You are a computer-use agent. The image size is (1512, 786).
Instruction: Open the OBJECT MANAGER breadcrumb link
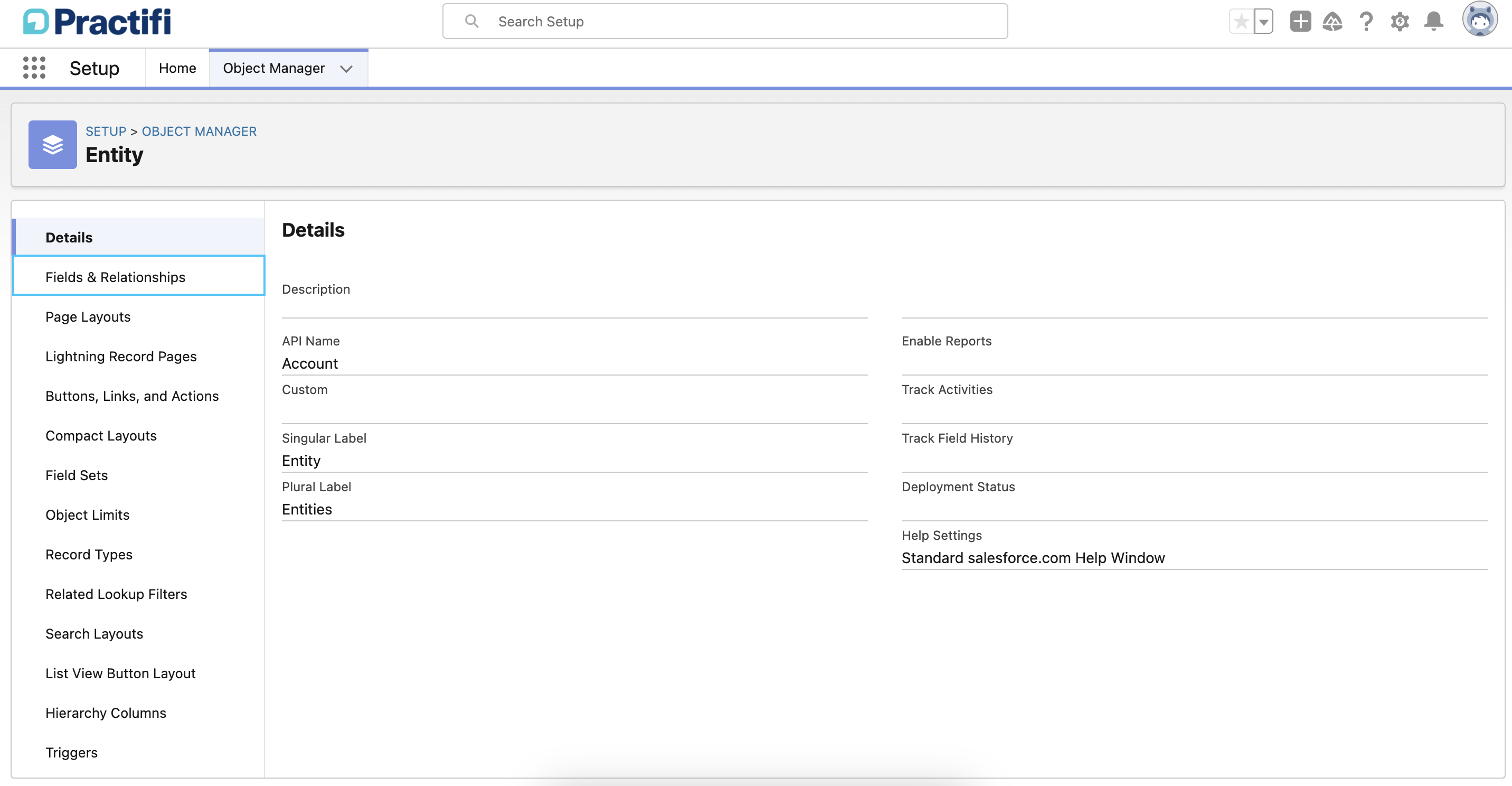[x=199, y=131]
